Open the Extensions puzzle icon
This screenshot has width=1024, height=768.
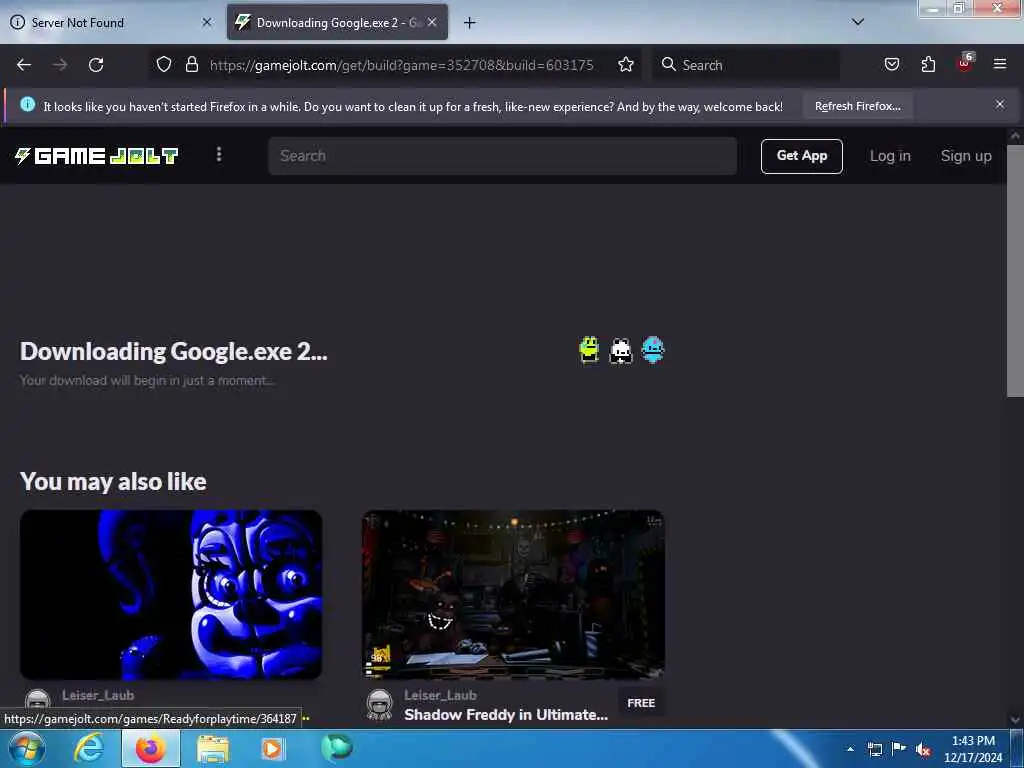click(x=928, y=64)
